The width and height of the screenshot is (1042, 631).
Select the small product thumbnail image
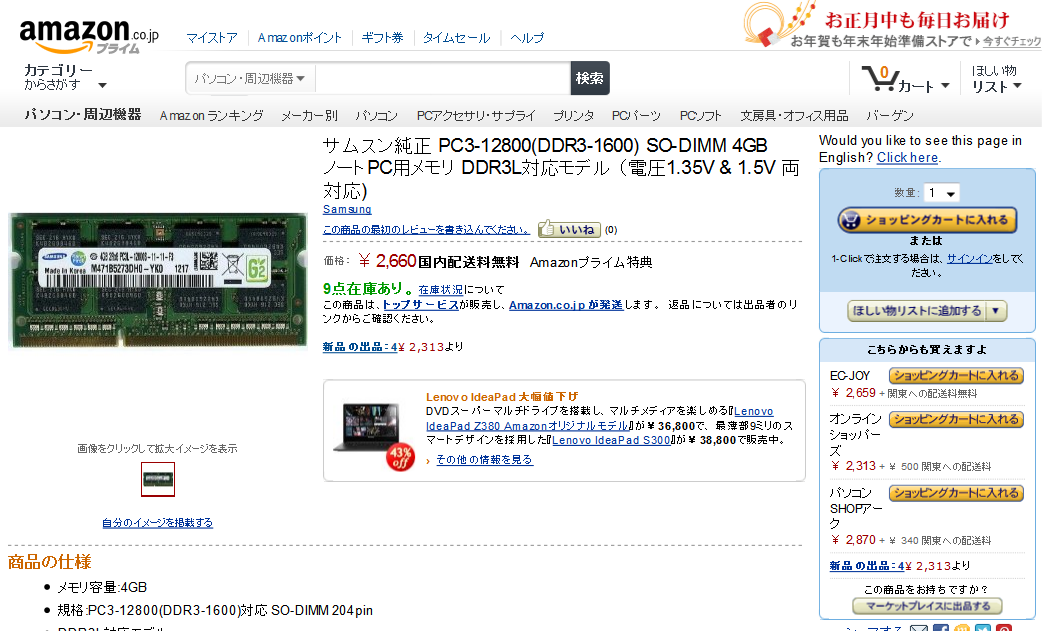coord(158,480)
